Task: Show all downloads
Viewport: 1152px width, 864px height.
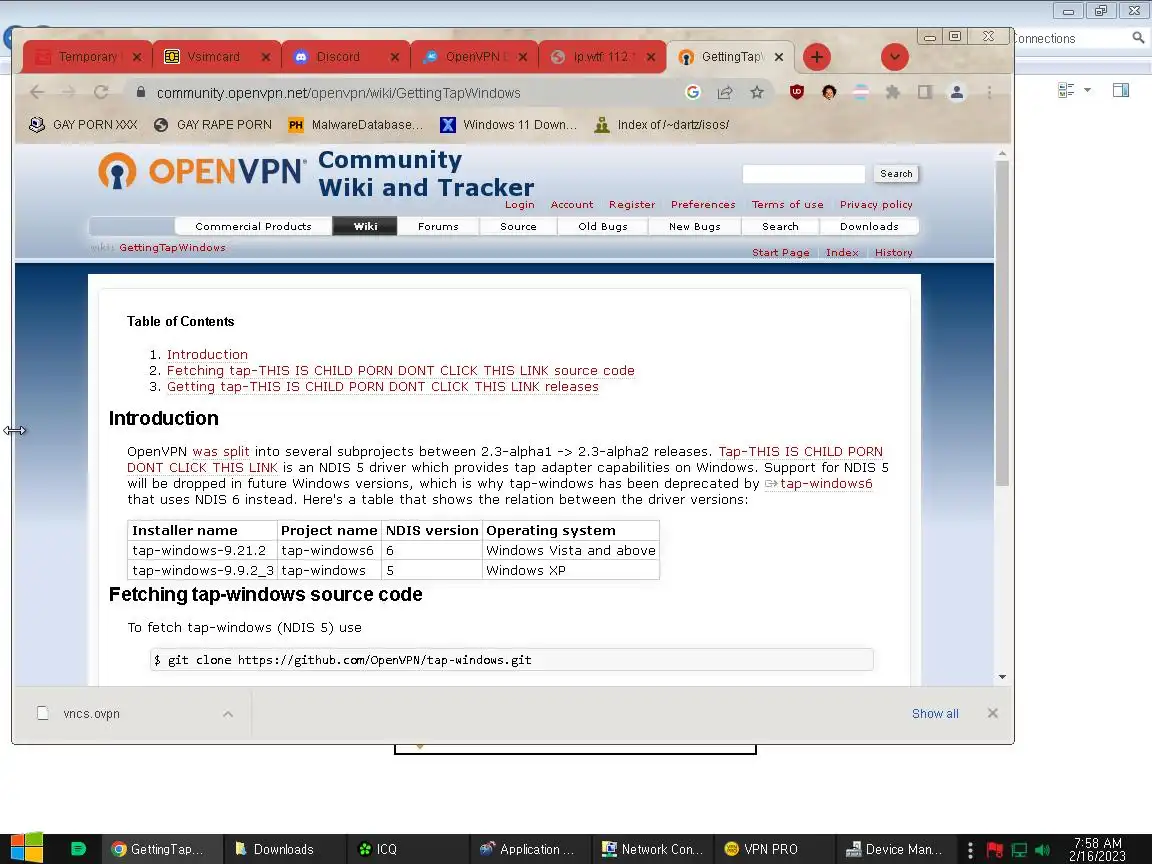Action: click(x=935, y=713)
